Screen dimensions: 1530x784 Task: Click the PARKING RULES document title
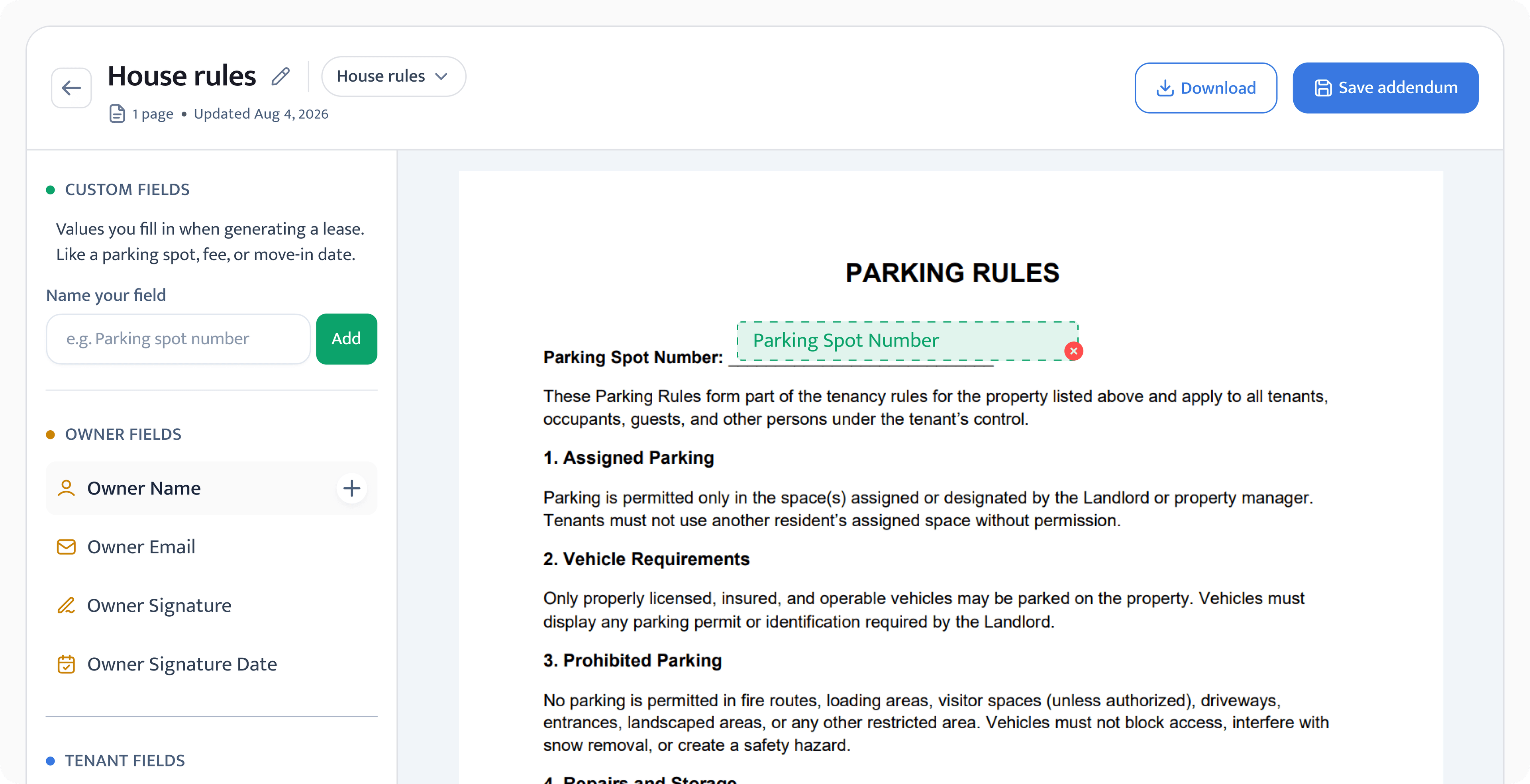pyautogui.click(x=952, y=272)
